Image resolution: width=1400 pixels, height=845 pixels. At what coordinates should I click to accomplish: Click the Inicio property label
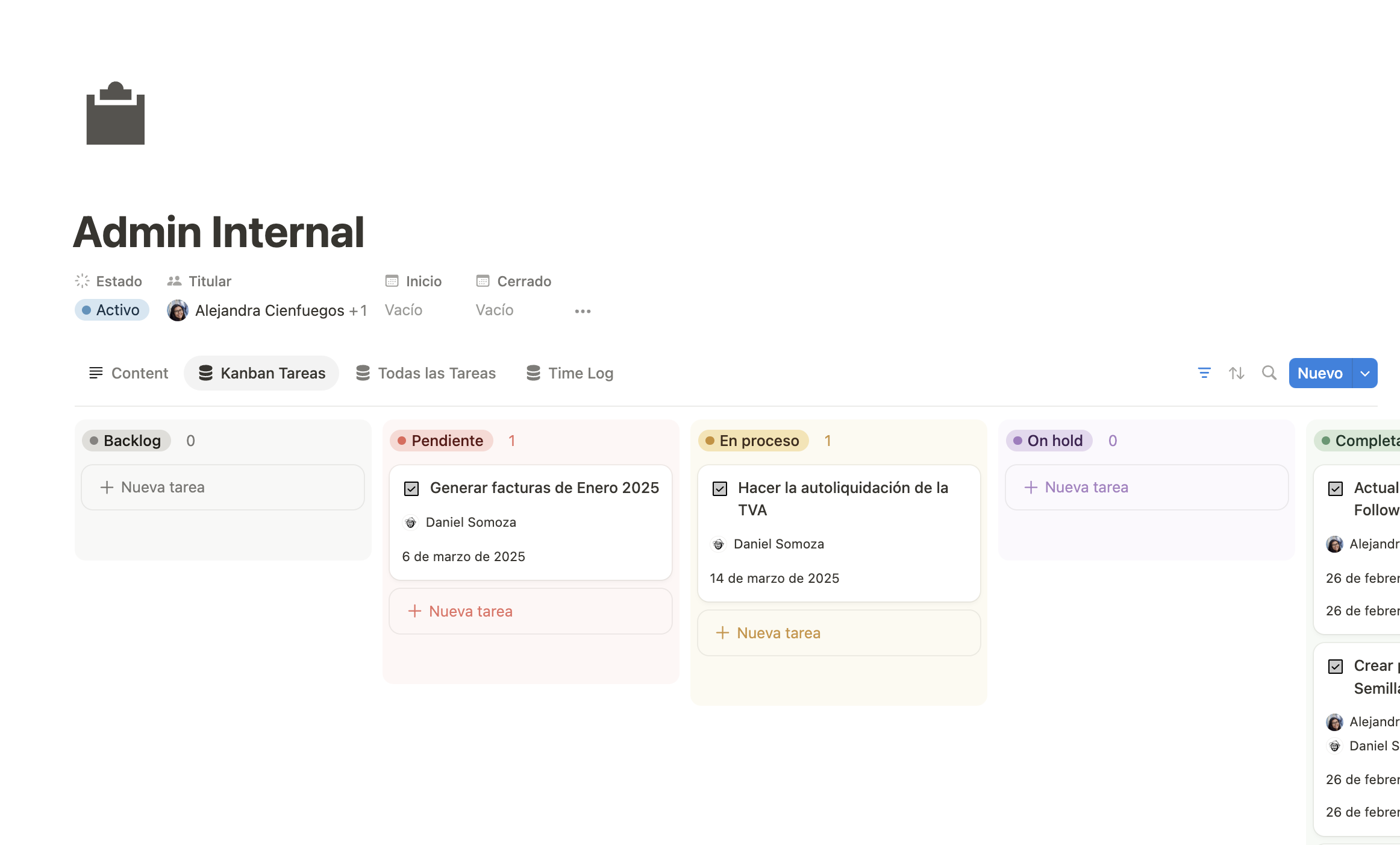click(x=423, y=281)
